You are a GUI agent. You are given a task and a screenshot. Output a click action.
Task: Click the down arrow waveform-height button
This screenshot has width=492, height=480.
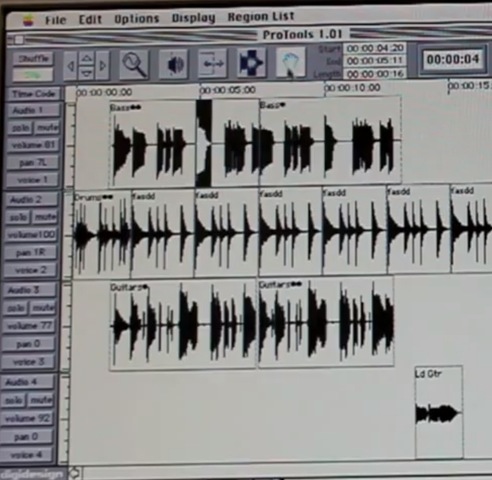click(x=87, y=73)
